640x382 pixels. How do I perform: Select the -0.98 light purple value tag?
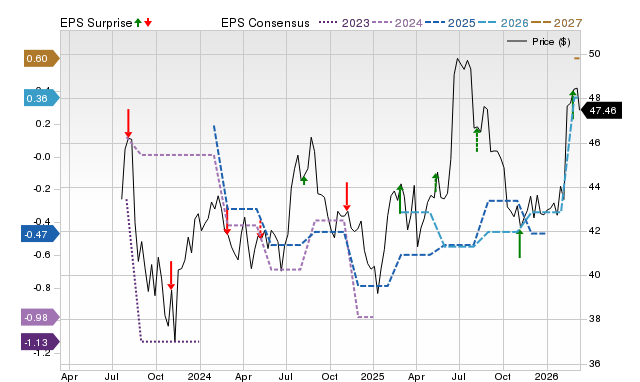pyautogui.click(x=40, y=317)
